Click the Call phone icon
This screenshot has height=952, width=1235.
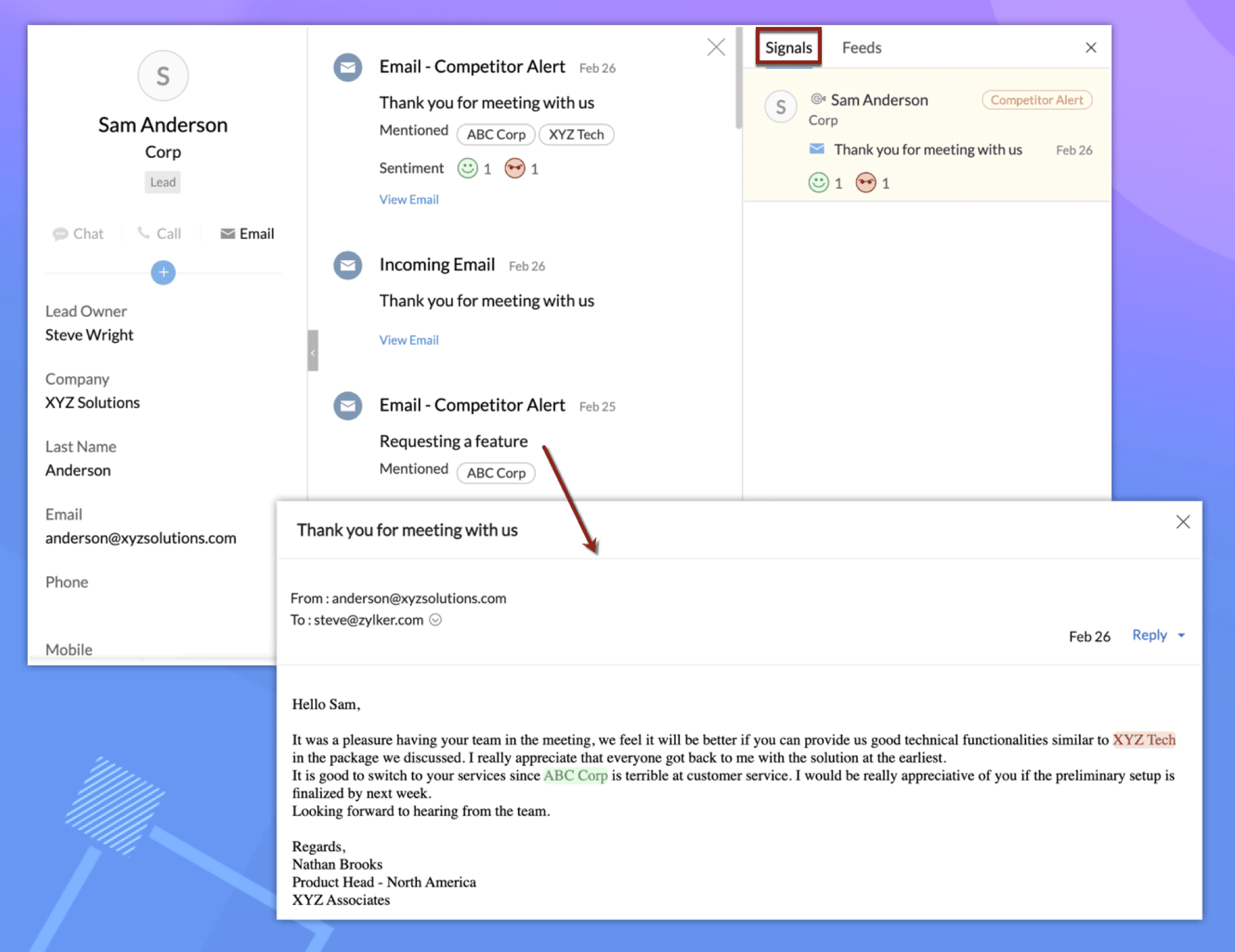click(144, 233)
